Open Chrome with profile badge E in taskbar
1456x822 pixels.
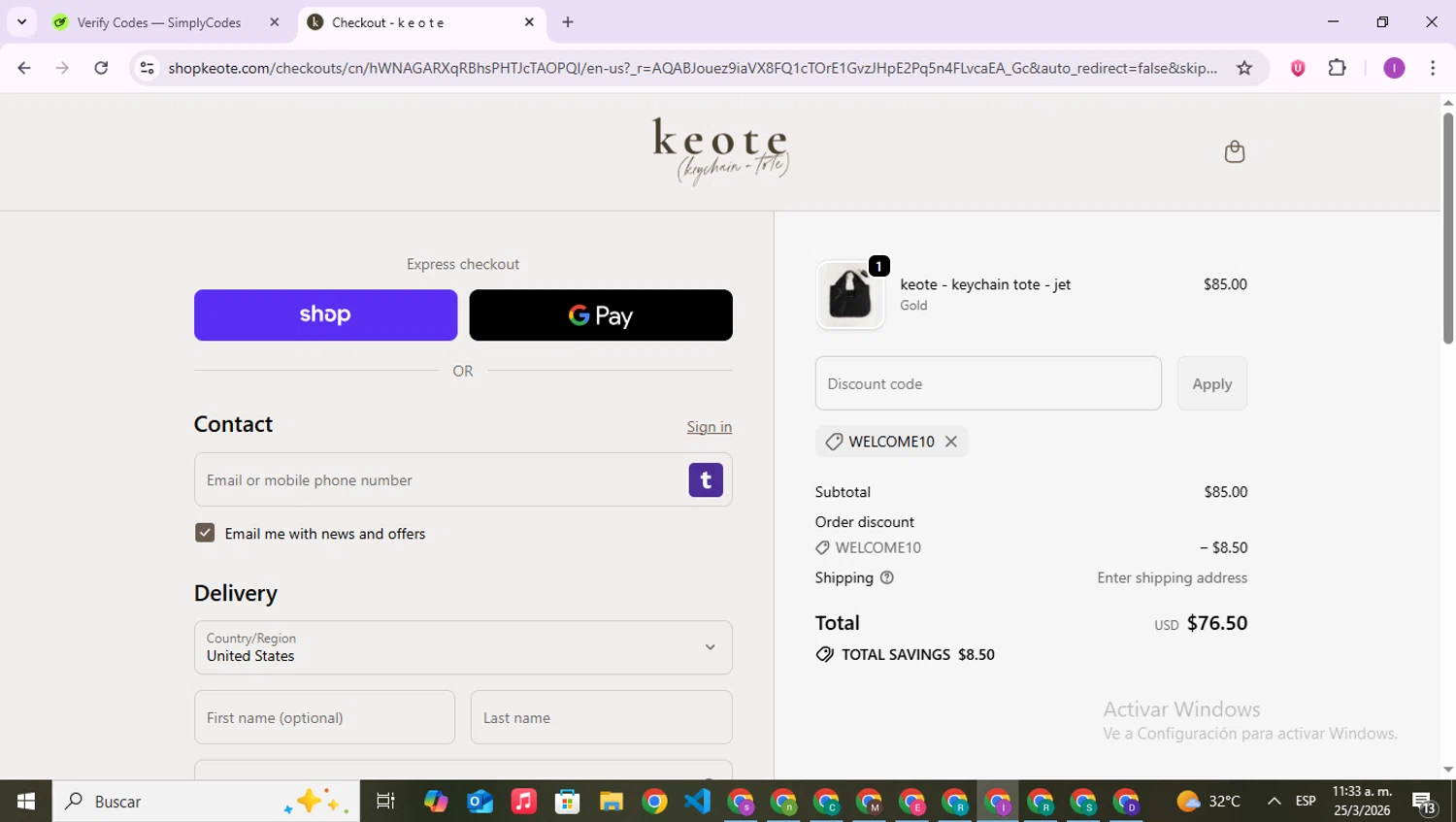(x=912, y=802)
